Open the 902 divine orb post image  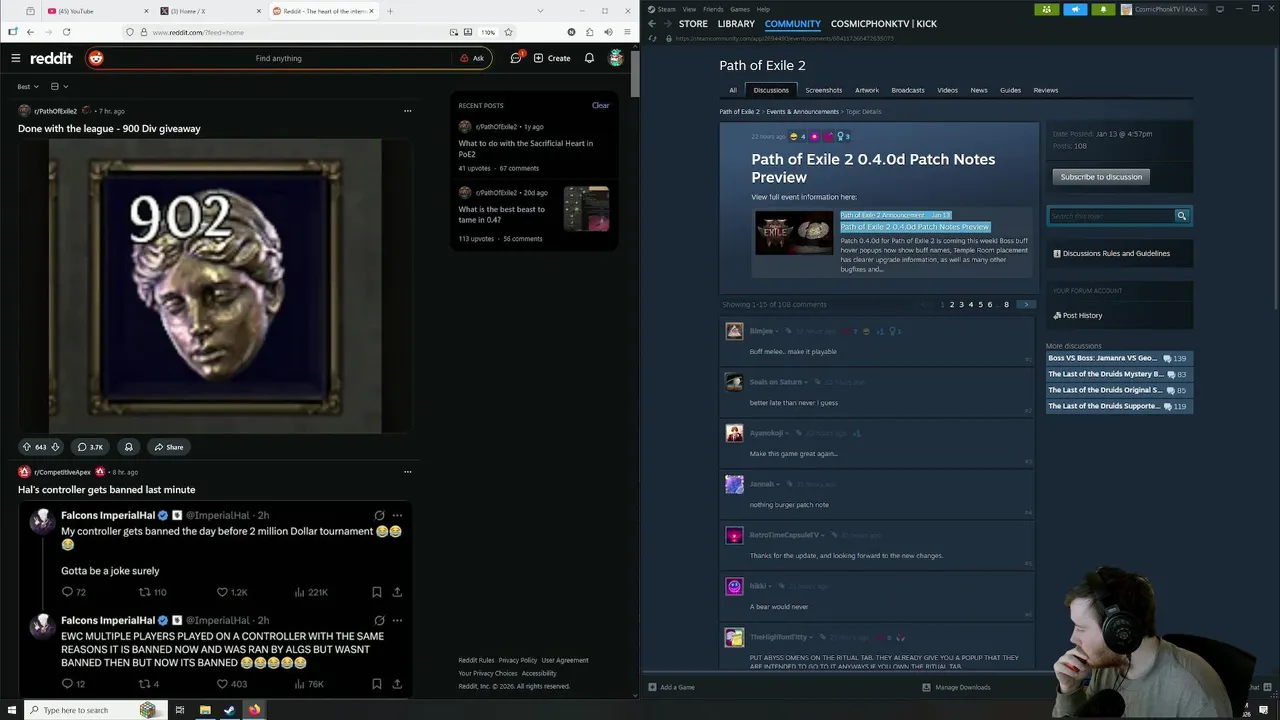click(x=215, y=286)
